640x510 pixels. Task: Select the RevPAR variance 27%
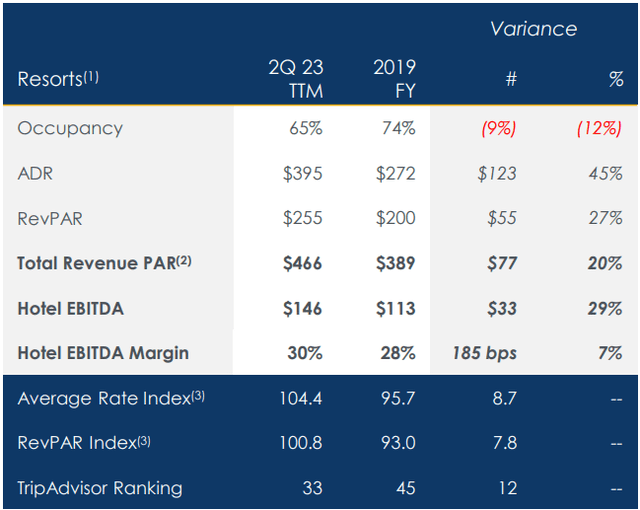[x=606, y=218]
